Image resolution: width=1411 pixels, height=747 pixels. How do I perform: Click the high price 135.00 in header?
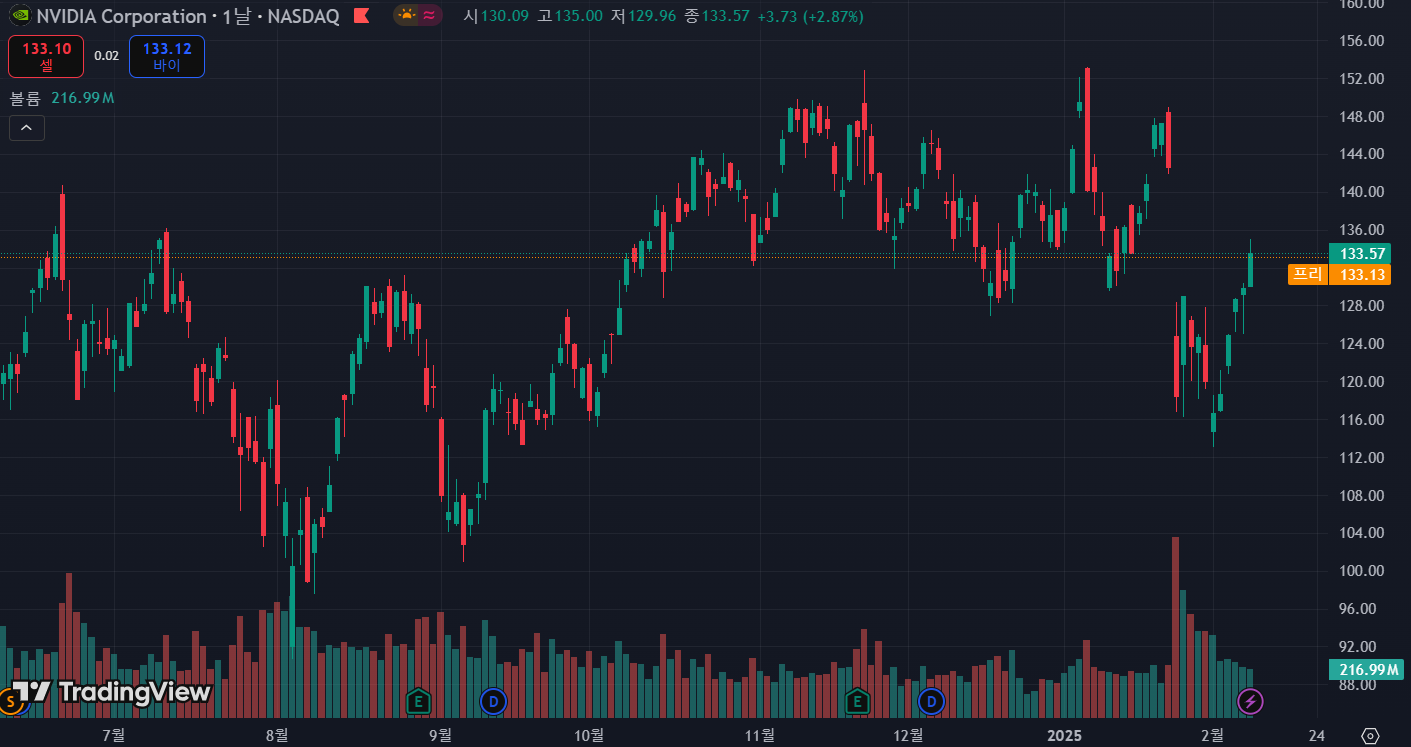pos(578,16)
